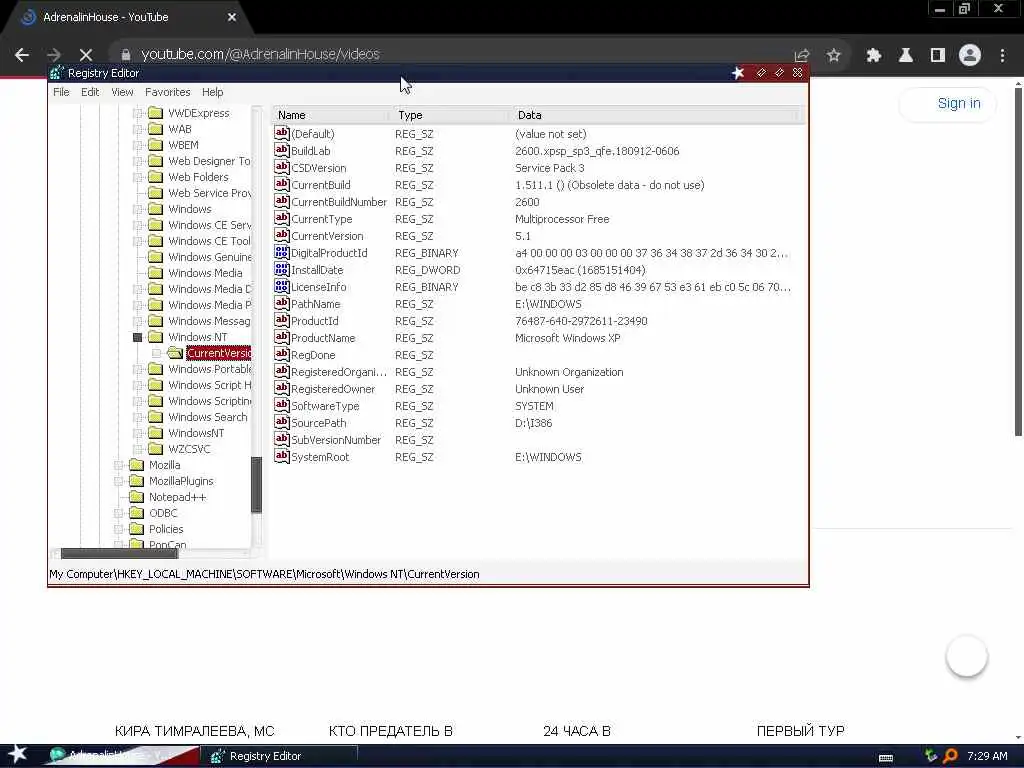Expand the MozillaPlugins tree node

(x=118, y=481)
